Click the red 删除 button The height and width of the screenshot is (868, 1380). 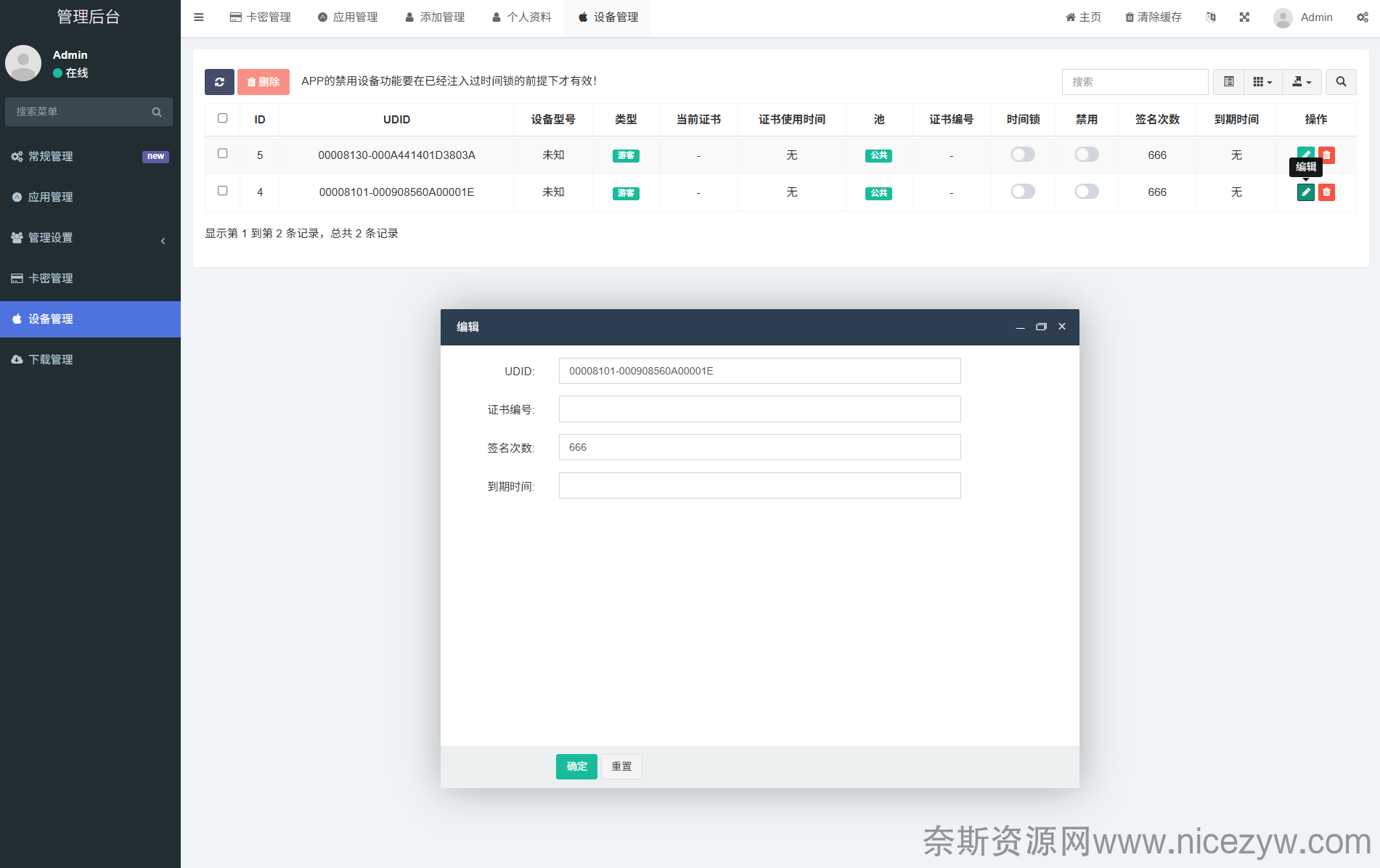[x=264, y=82]
